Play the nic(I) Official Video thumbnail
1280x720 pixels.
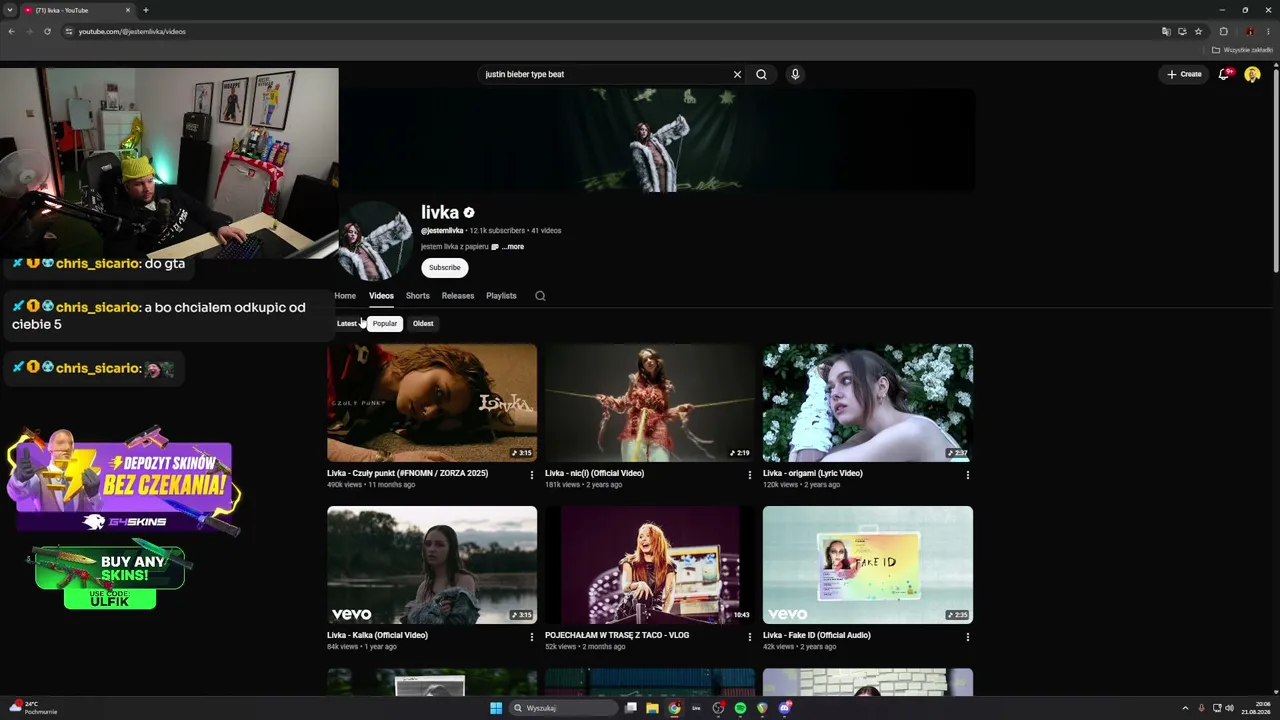pos(650,403)
